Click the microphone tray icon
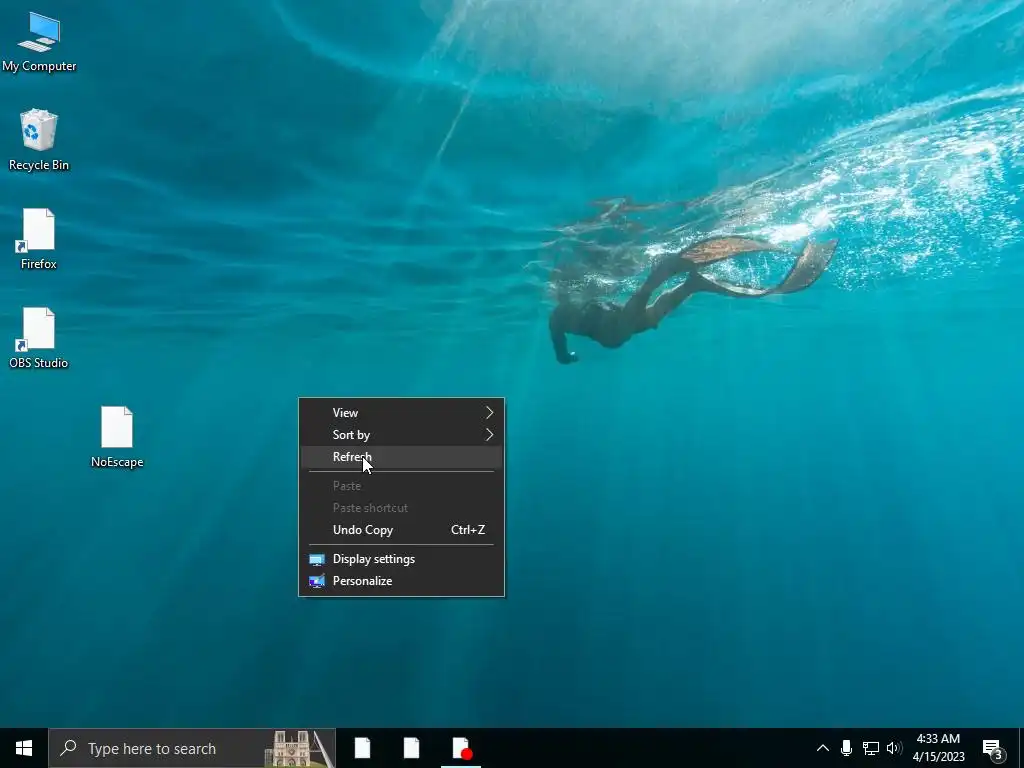The width and height of the screenshot is (1024, 768). [846, 748]
